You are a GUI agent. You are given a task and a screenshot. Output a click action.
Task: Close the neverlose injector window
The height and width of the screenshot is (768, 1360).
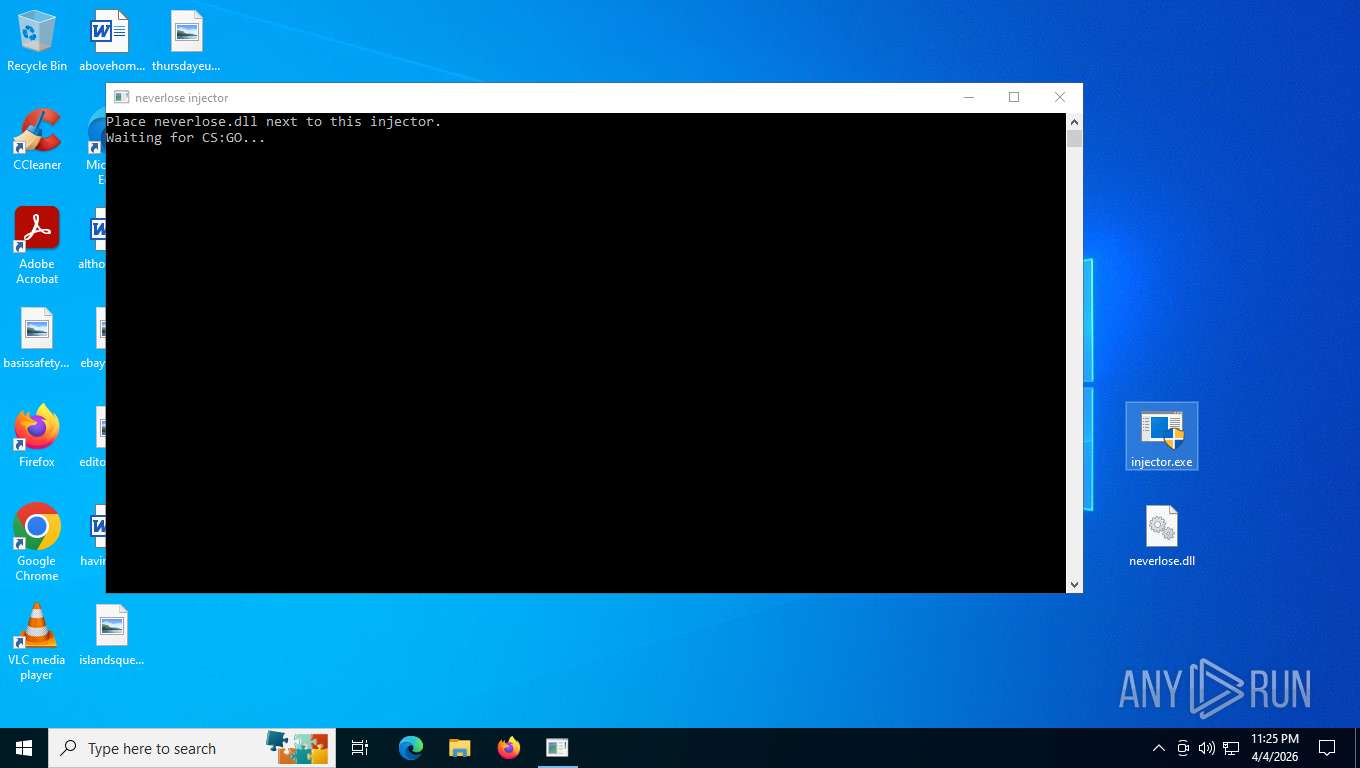pyautogui.click(x=1060, y=97)
